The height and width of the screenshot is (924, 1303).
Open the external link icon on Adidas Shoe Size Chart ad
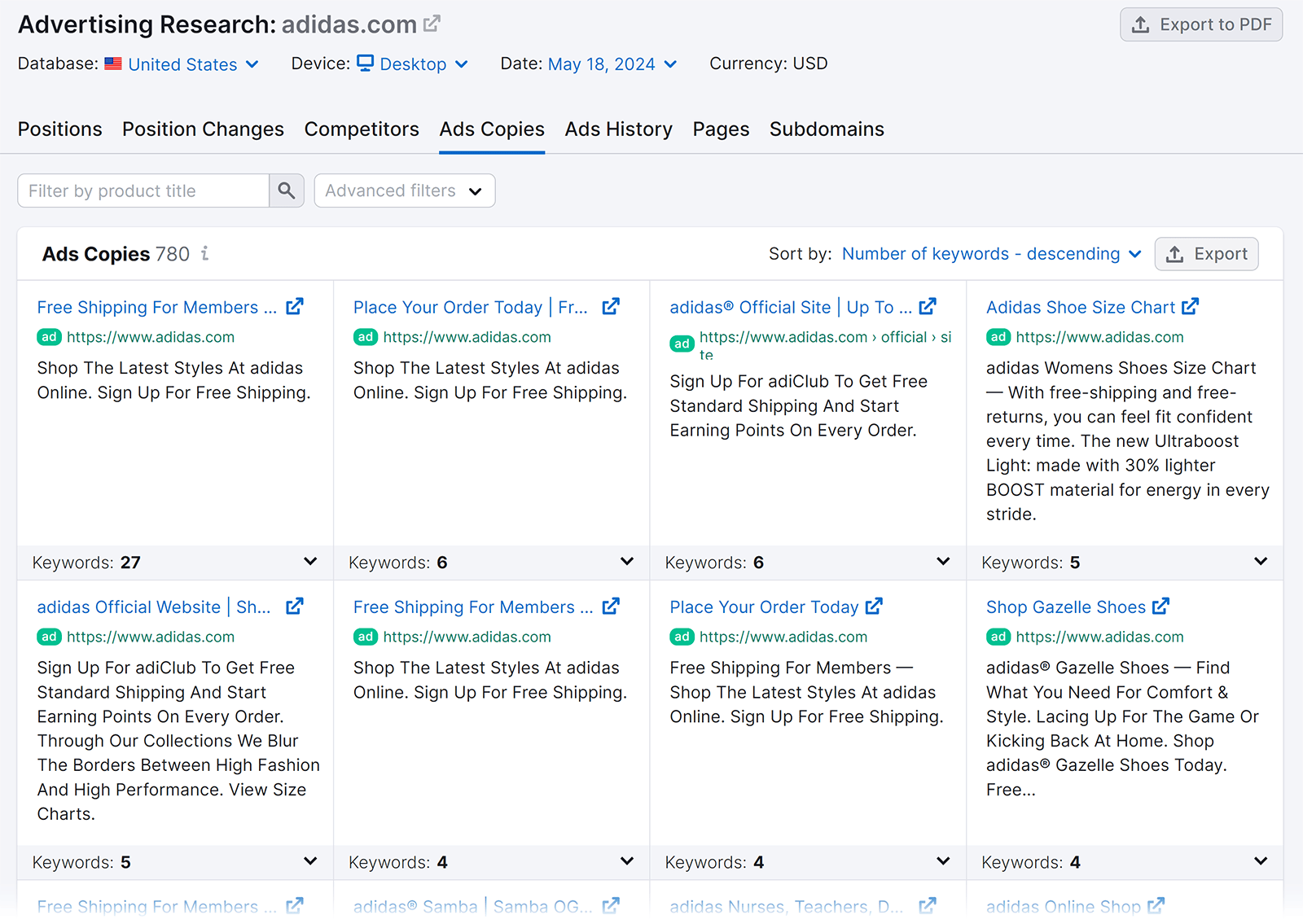click(x=1191, y=306)
